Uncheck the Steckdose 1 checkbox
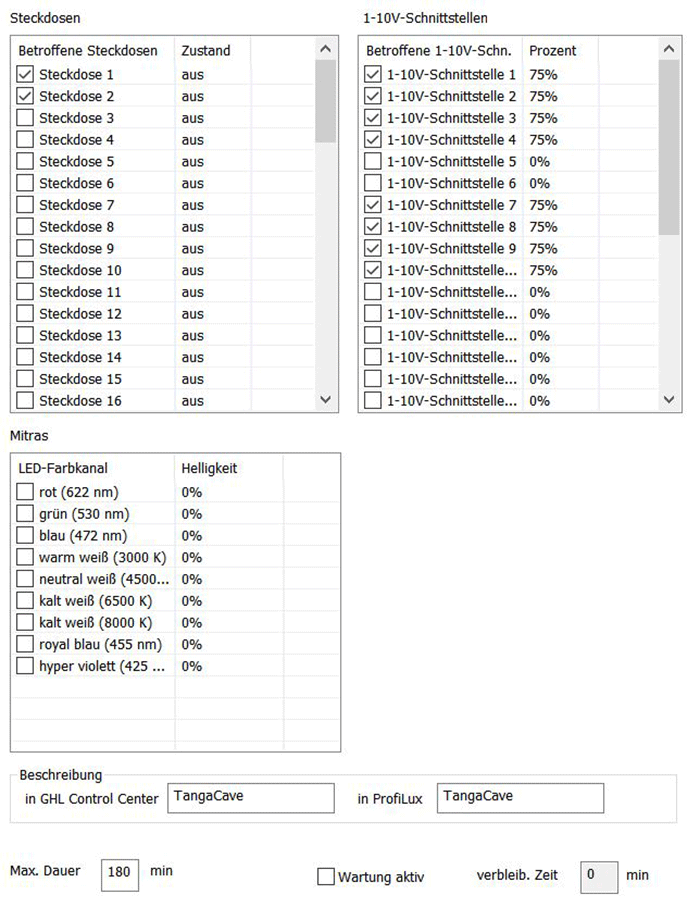This screenshot has width=700, height=920. tap(26, 75)
